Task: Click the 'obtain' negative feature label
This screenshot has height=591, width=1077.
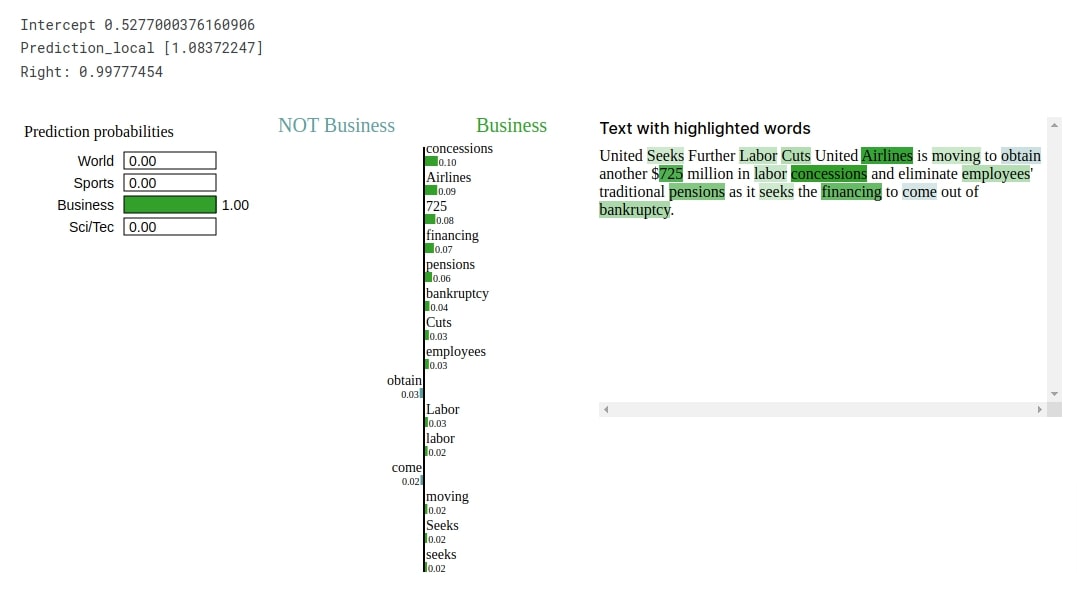Action: click(404, 381)
